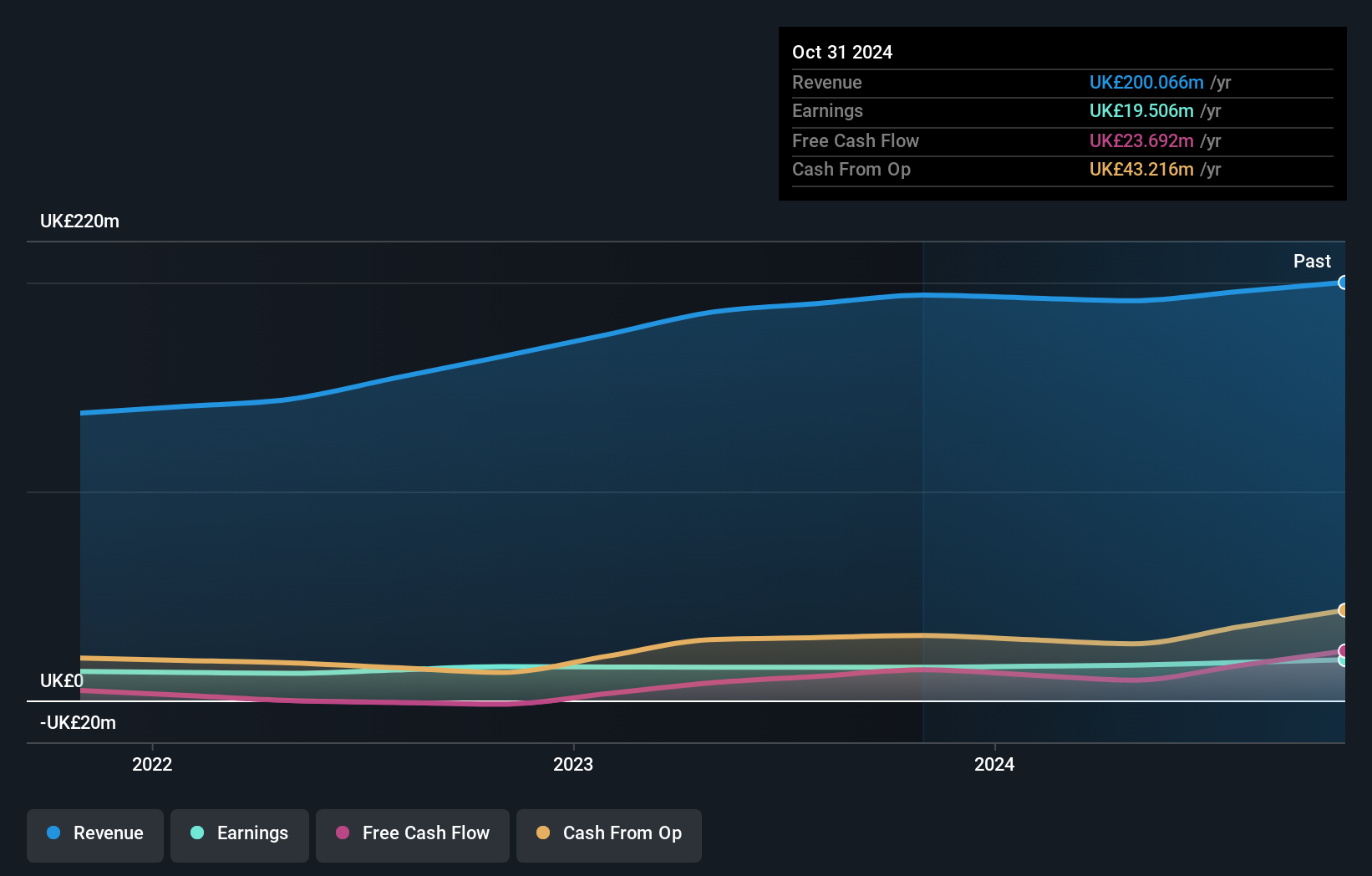This screenshot has width=1372, height=876.
Task: Click the Oct 31 2024 tooltip date
Action: (842, 52)
